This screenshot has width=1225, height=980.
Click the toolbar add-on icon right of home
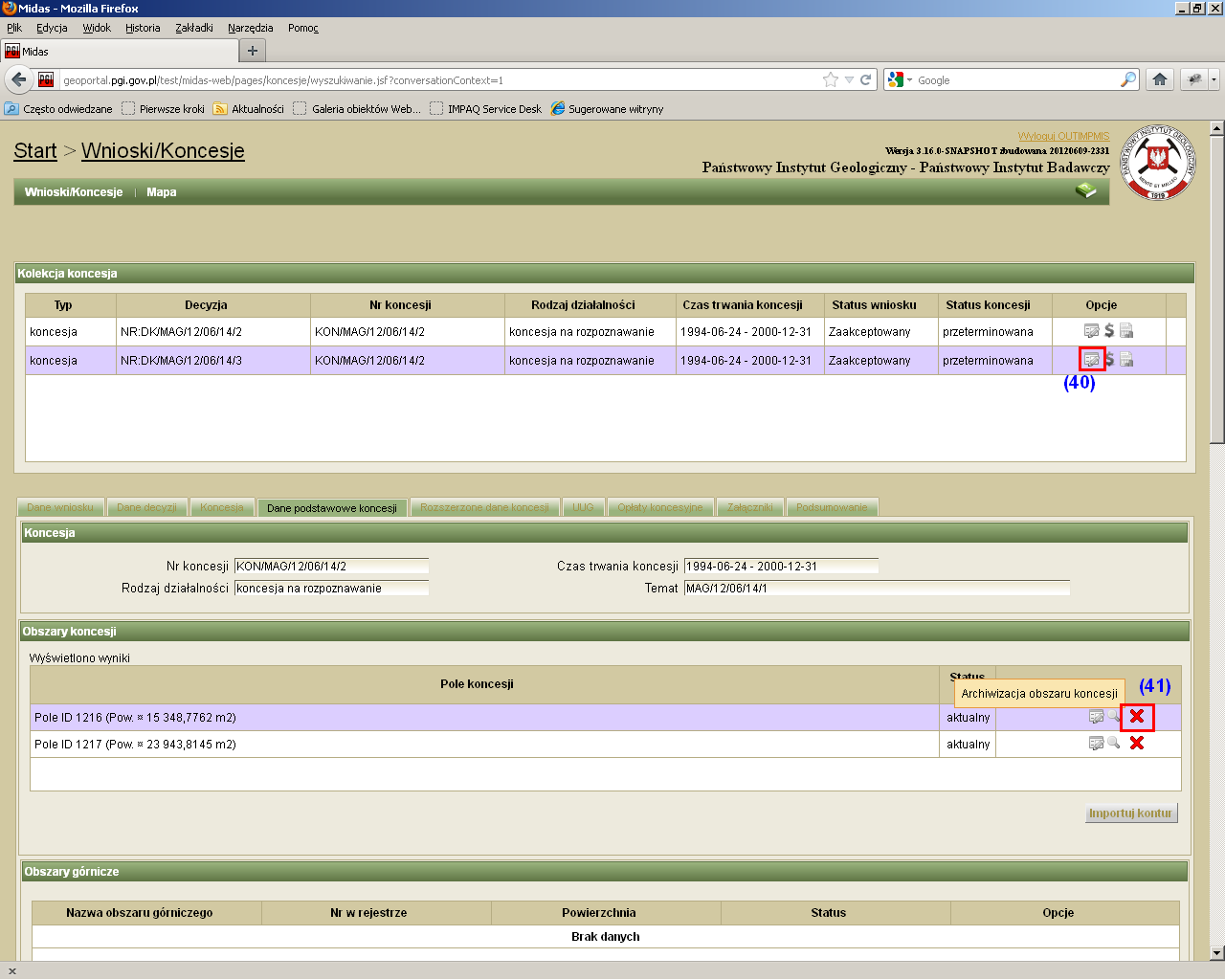(1194, 79)
